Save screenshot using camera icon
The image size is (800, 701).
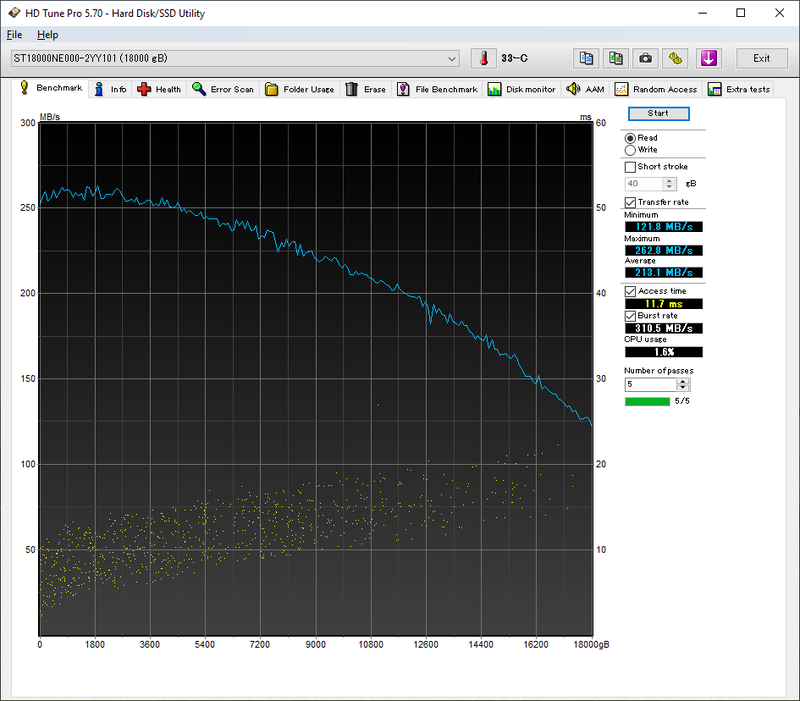click(x=646, y=58)
